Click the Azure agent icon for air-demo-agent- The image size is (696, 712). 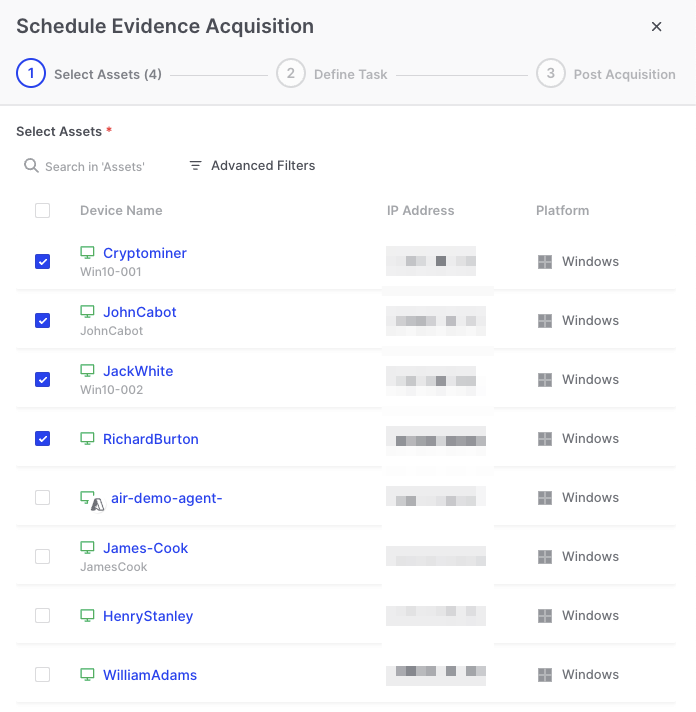(x=89, y=498)
